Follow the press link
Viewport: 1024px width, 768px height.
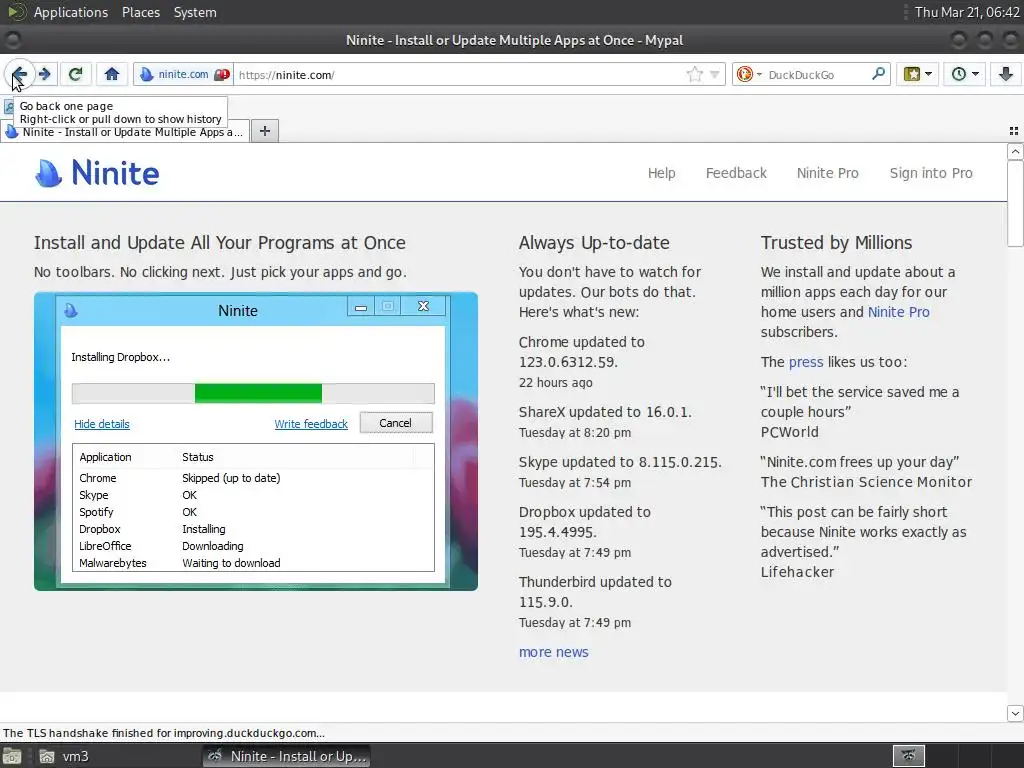tap(806, 362)
